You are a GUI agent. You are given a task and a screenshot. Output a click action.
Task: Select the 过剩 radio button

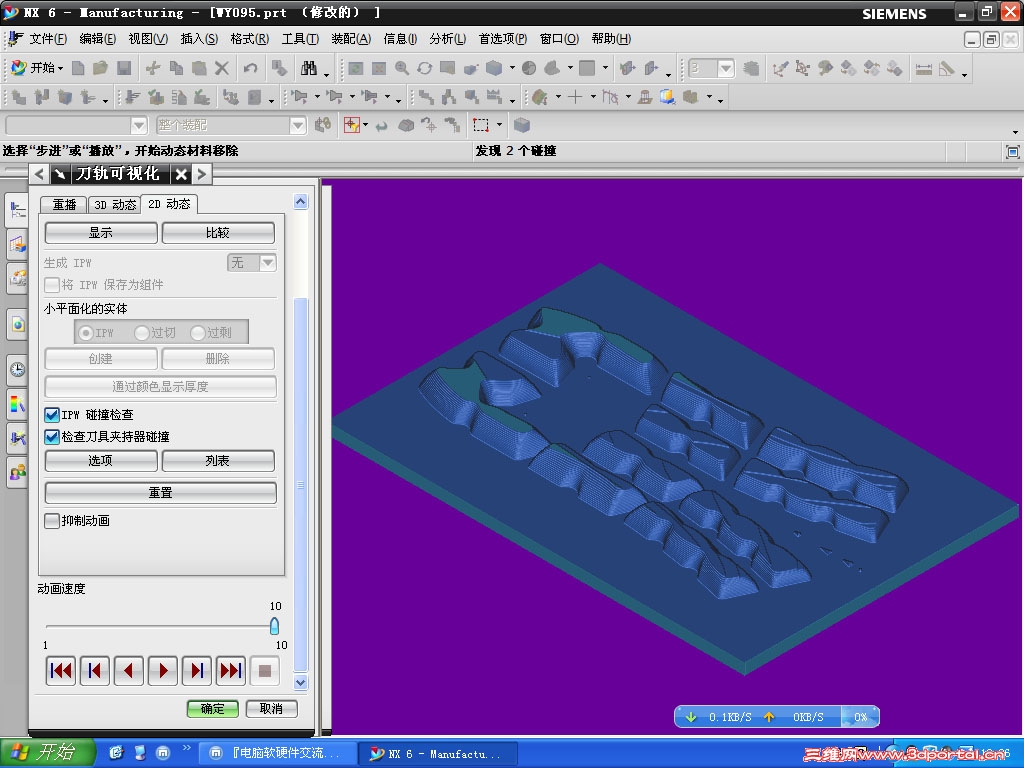pos(198,333)
